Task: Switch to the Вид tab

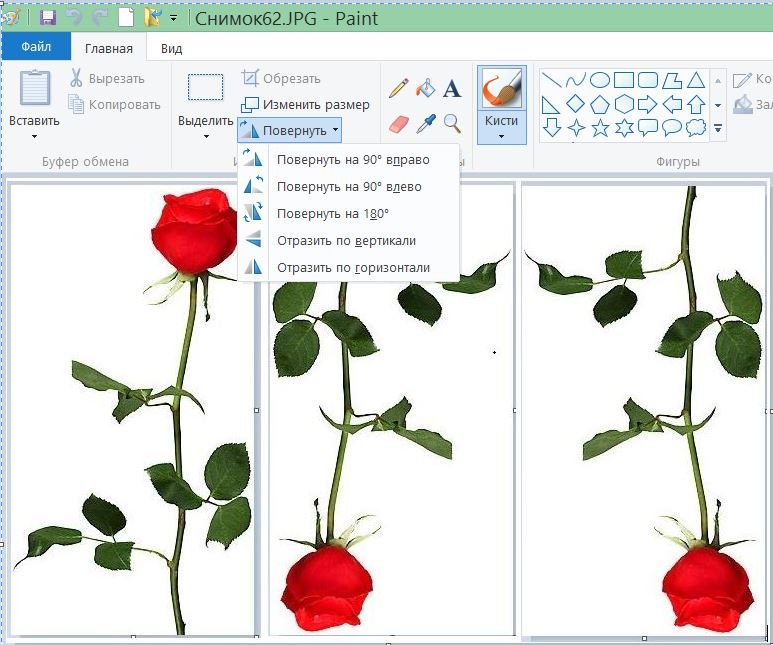Action: point(171,48)
